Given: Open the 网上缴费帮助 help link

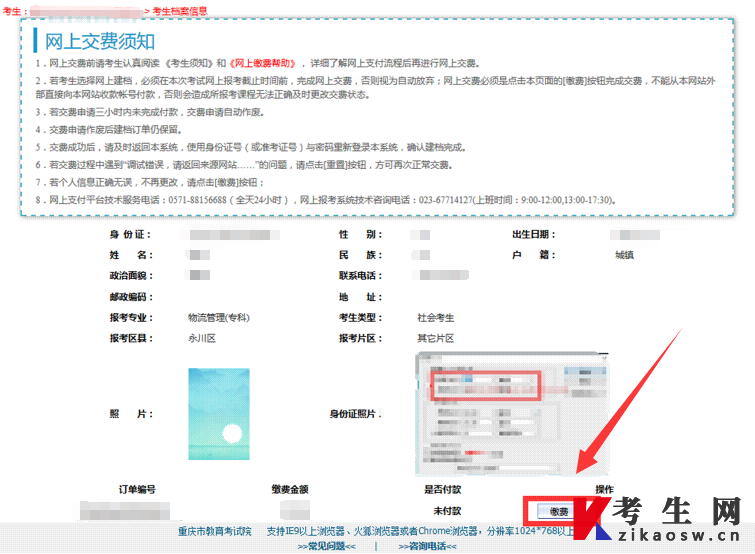Looking at the screenshot, I should click(263, 62).
